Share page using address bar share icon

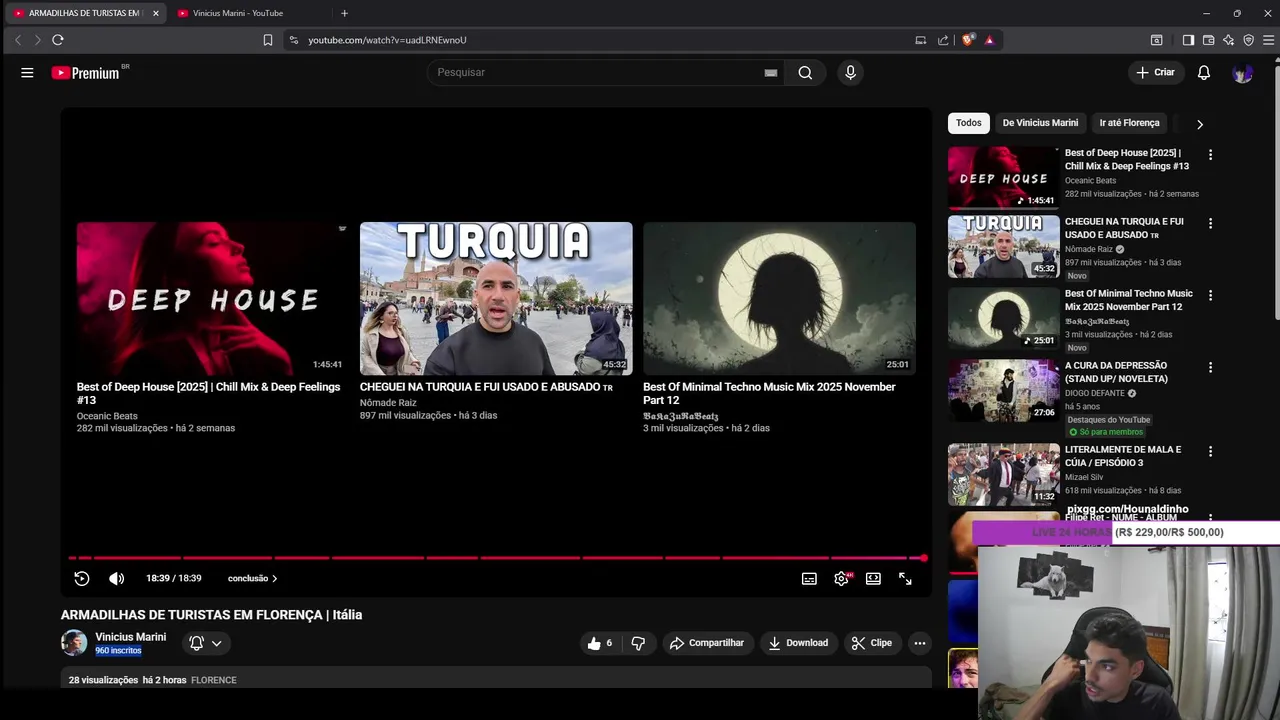point(943,40)
